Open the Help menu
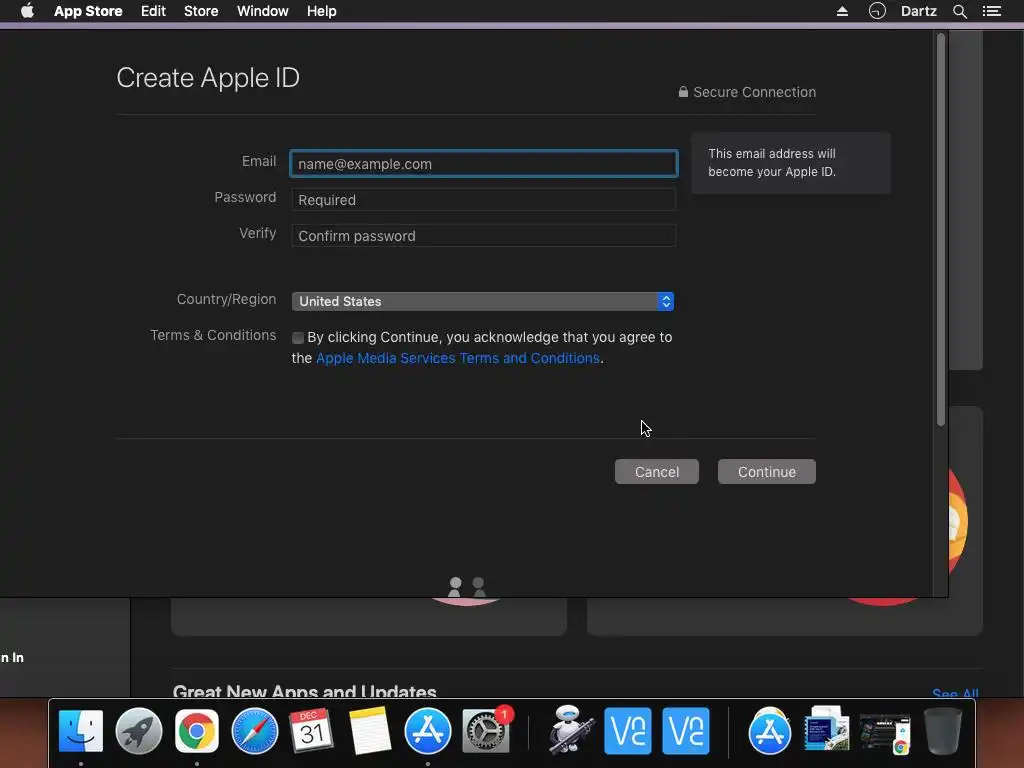1024x768 pixels. (322, 11)
